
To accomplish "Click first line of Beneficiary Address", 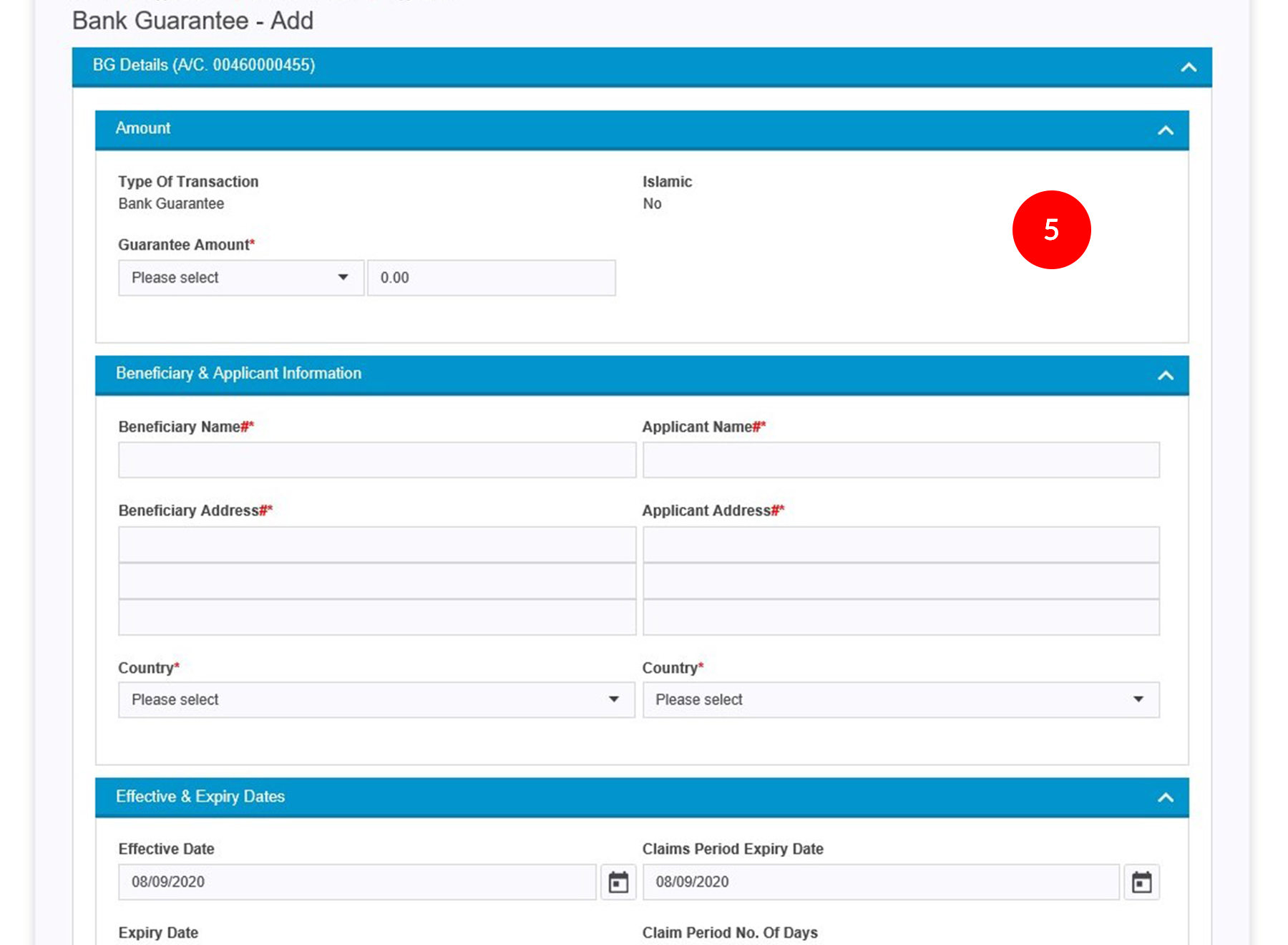I will pos(376,545).
